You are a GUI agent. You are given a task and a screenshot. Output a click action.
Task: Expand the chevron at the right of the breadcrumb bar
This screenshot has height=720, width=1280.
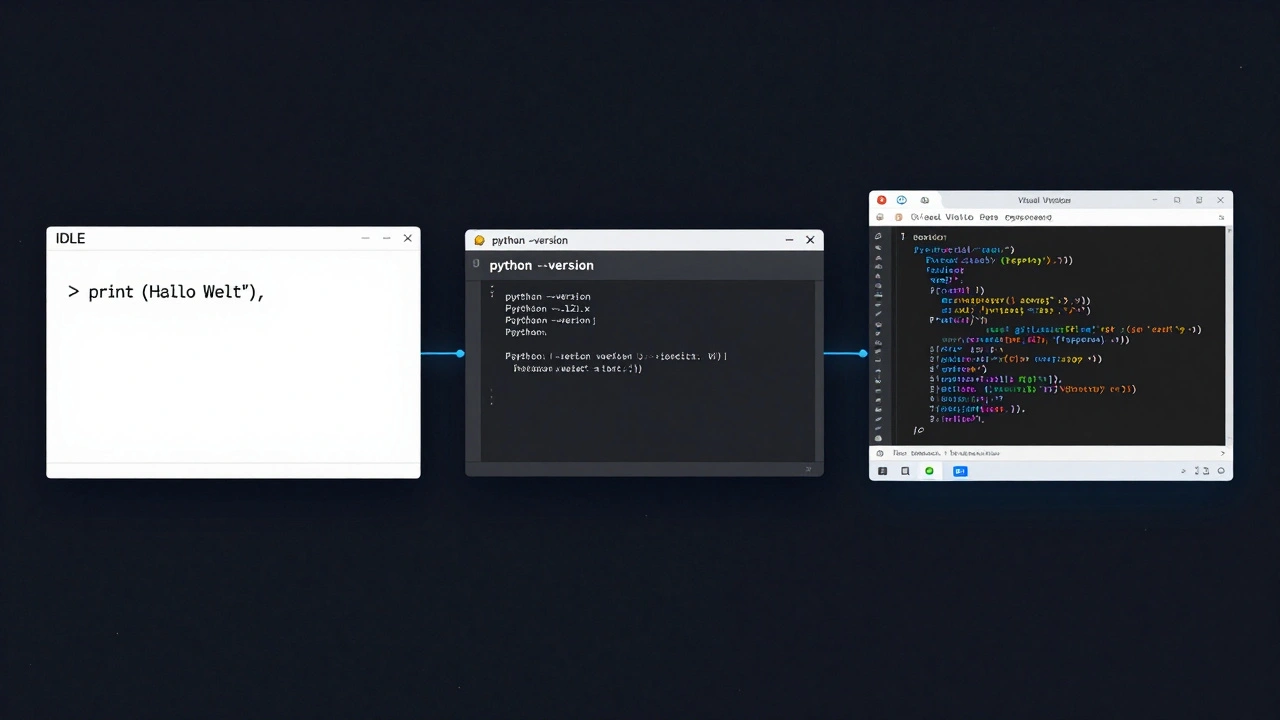[x=1222, y=452]
